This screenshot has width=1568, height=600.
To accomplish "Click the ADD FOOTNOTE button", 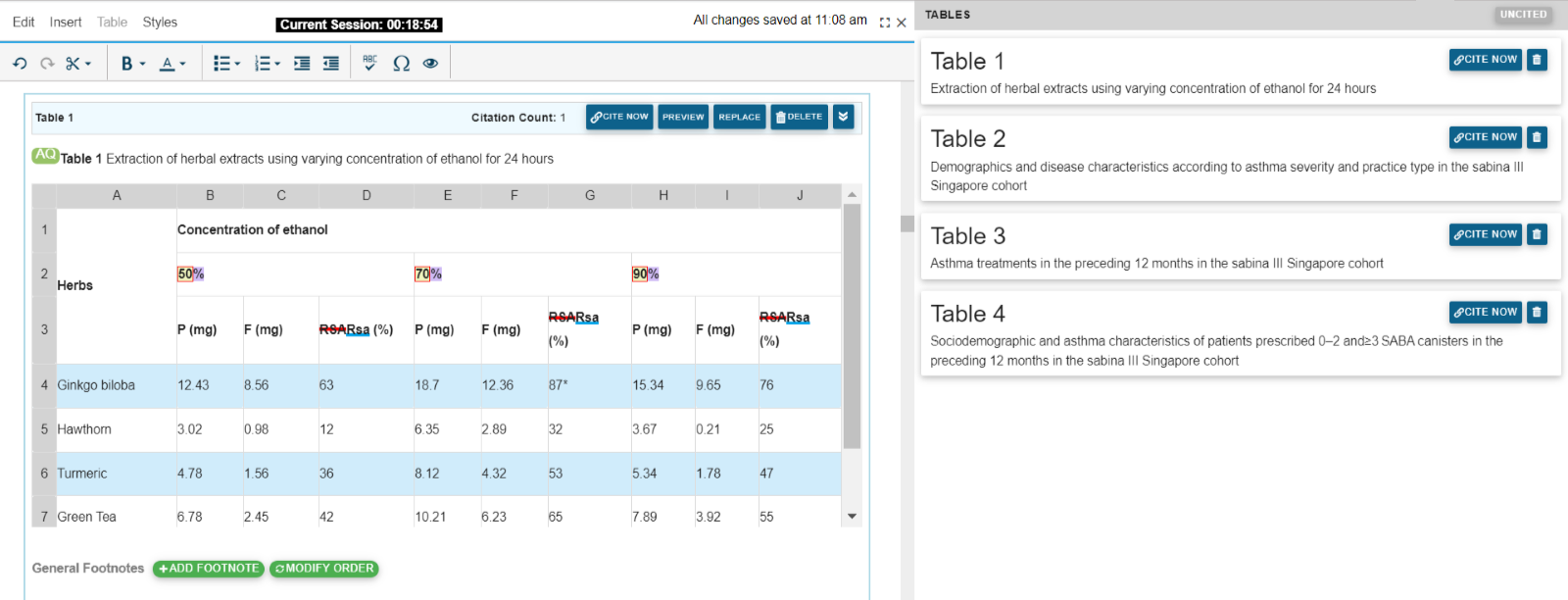I will 209,569.
